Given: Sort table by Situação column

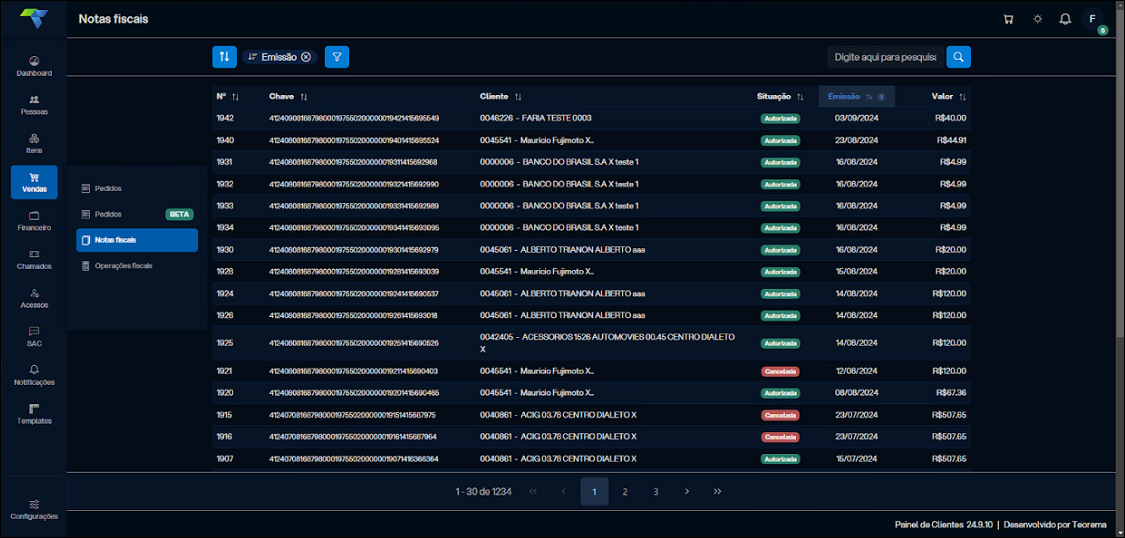Looking at the screenshot, I should point(780,97).
